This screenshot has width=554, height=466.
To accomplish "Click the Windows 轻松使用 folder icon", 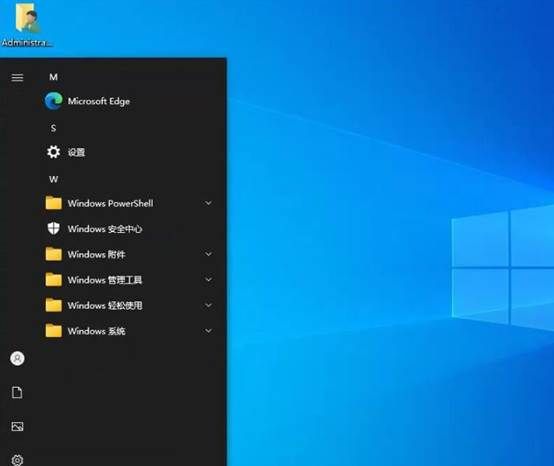I will [x=54, y=305].
